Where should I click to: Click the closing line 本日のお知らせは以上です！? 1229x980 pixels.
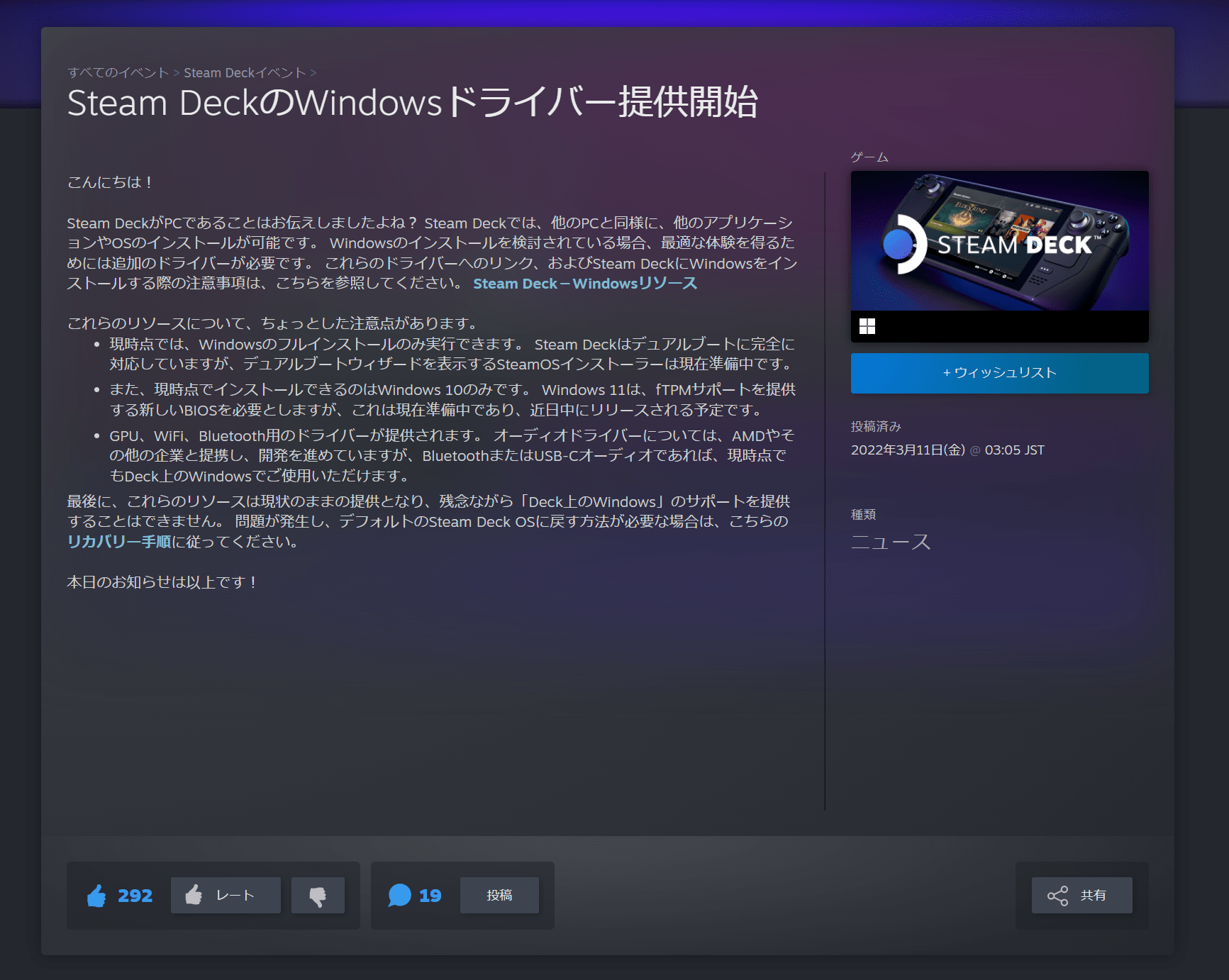pos(162,582)
